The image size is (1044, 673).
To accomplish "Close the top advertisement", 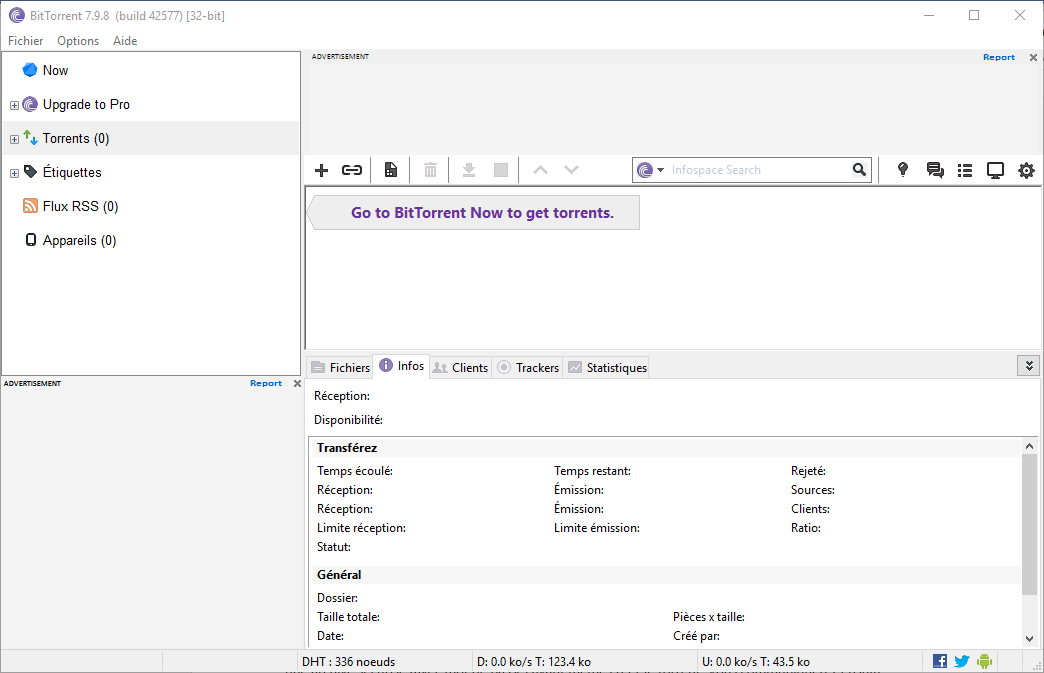I will (1033, 57).
